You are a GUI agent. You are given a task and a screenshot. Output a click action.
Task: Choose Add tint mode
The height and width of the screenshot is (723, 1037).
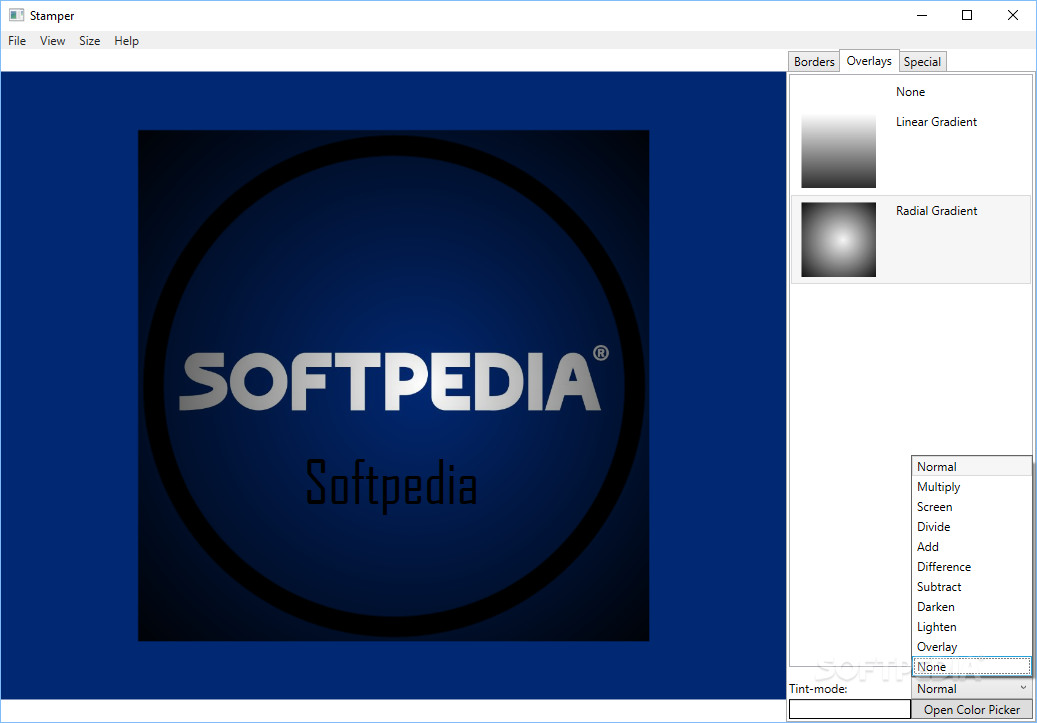972,546
